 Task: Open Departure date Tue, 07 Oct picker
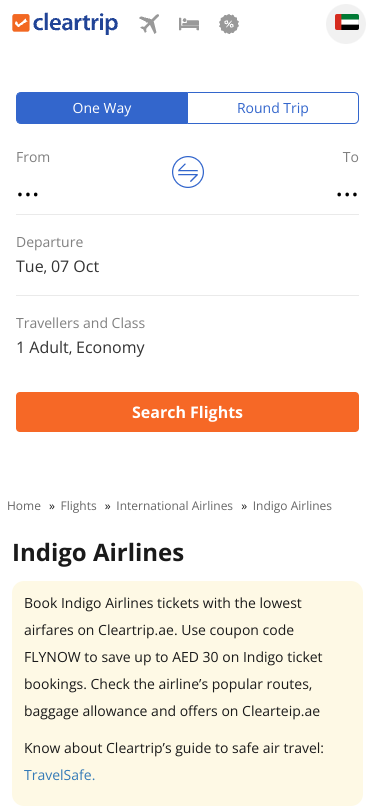pyautogui.click(x=188, y=255)
